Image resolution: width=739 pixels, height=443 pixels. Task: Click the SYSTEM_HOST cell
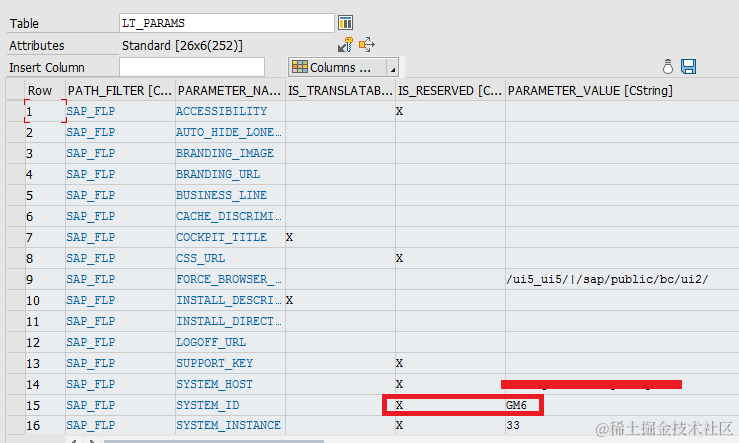point(230,384)
